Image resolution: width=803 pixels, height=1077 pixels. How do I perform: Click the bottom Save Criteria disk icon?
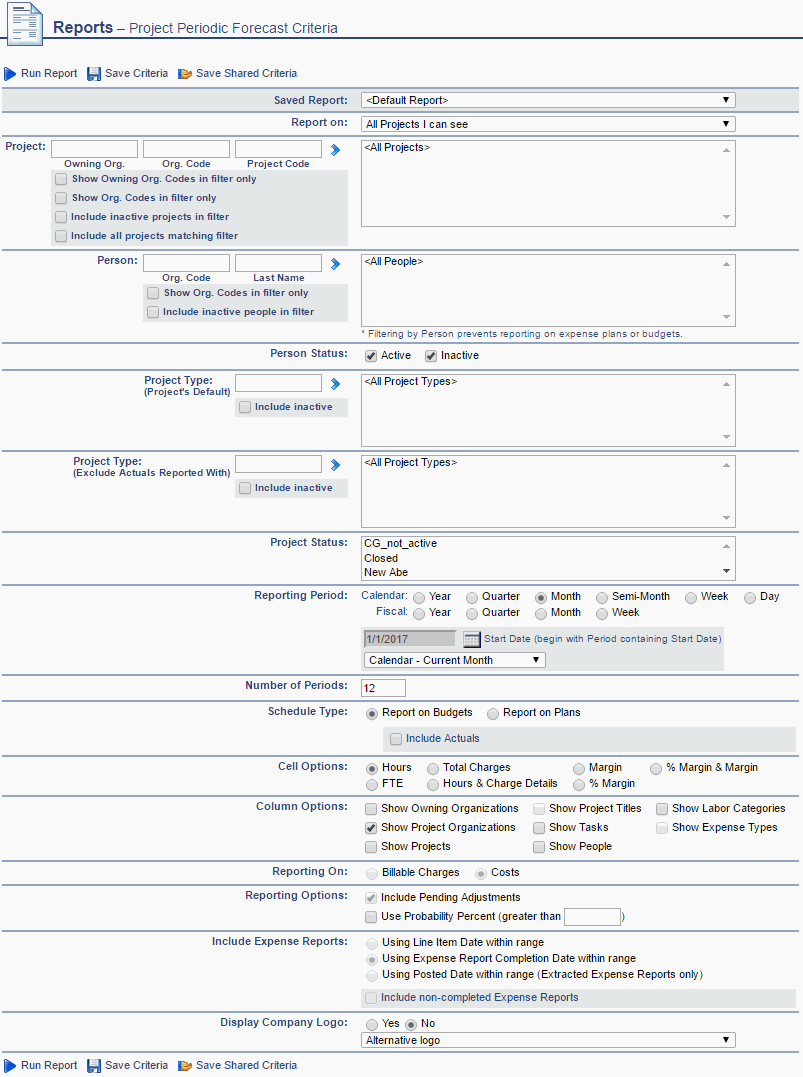click(94, 1065)
